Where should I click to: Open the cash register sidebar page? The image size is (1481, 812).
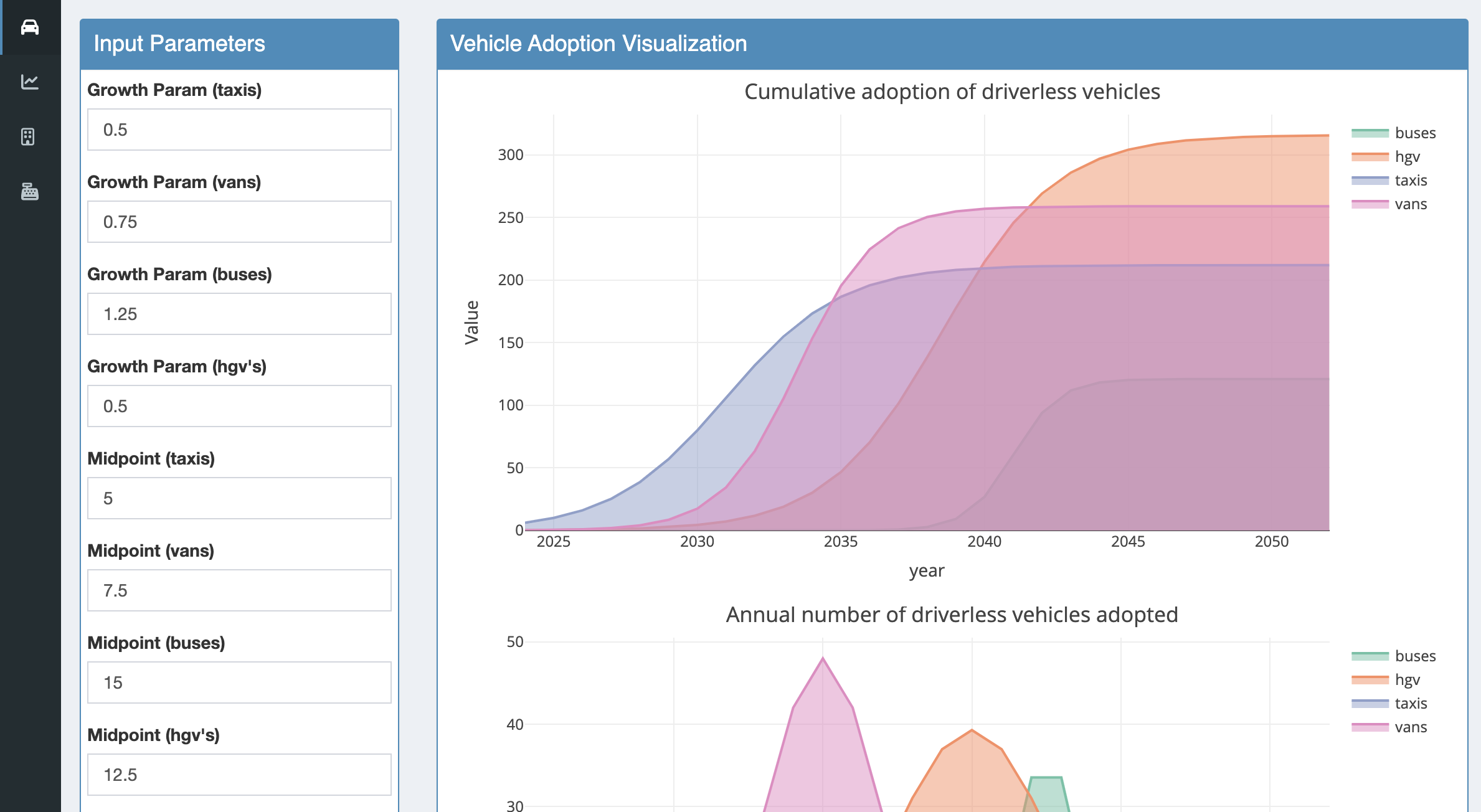(x=30, y=191)
